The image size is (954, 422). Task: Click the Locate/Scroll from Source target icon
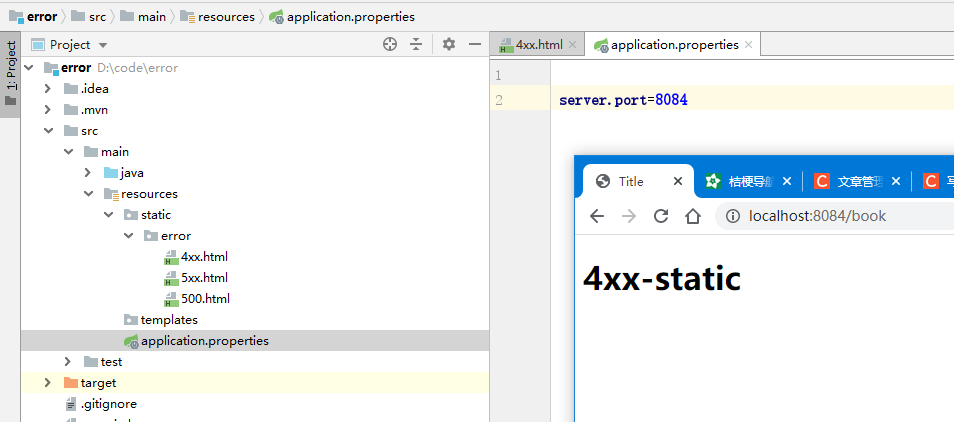coord(390,44)
